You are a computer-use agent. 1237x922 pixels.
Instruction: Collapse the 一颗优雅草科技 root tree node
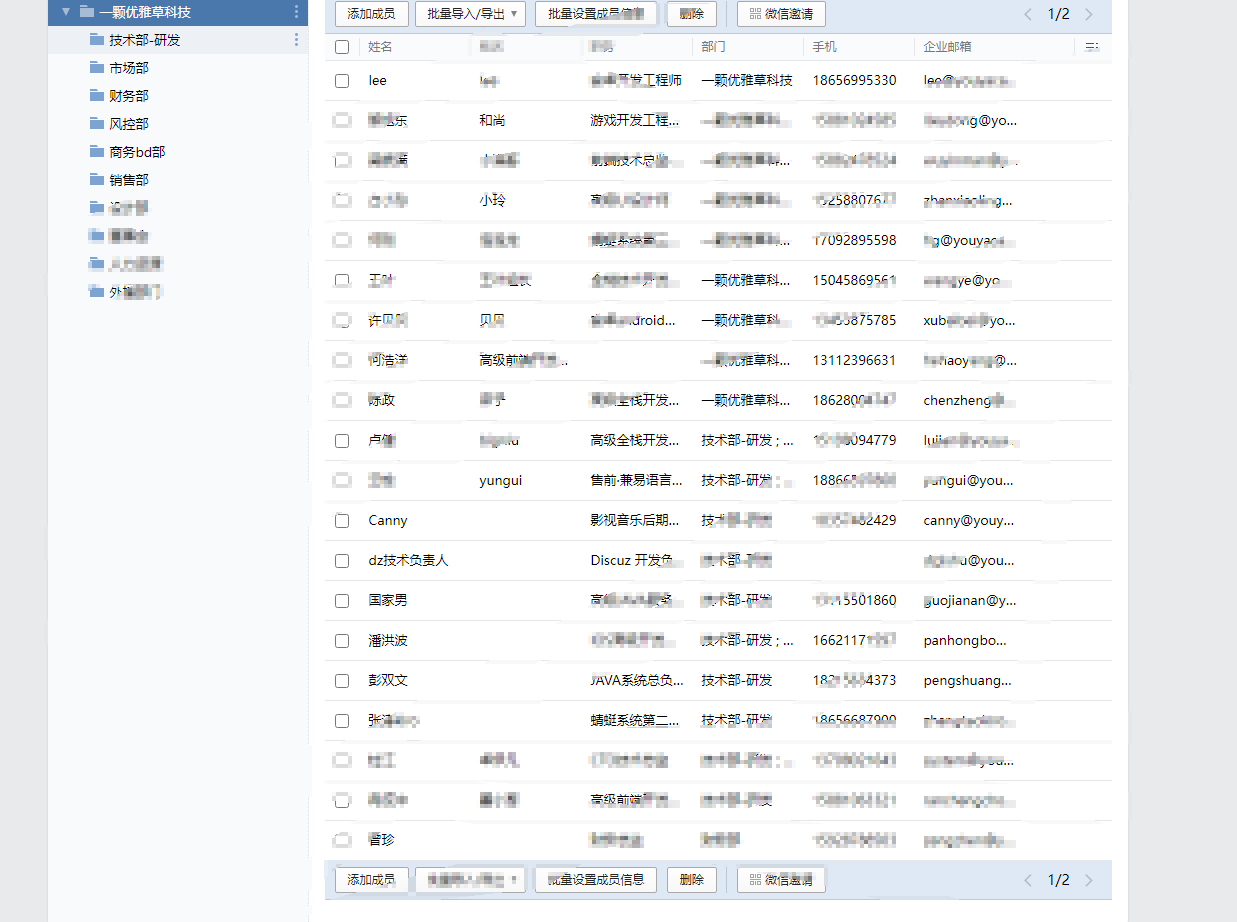(x=65, y=12)
